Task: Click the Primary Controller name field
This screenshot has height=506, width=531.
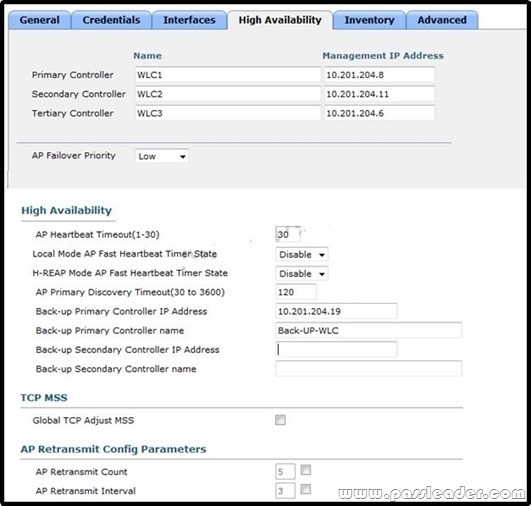Action: [228, 75]
